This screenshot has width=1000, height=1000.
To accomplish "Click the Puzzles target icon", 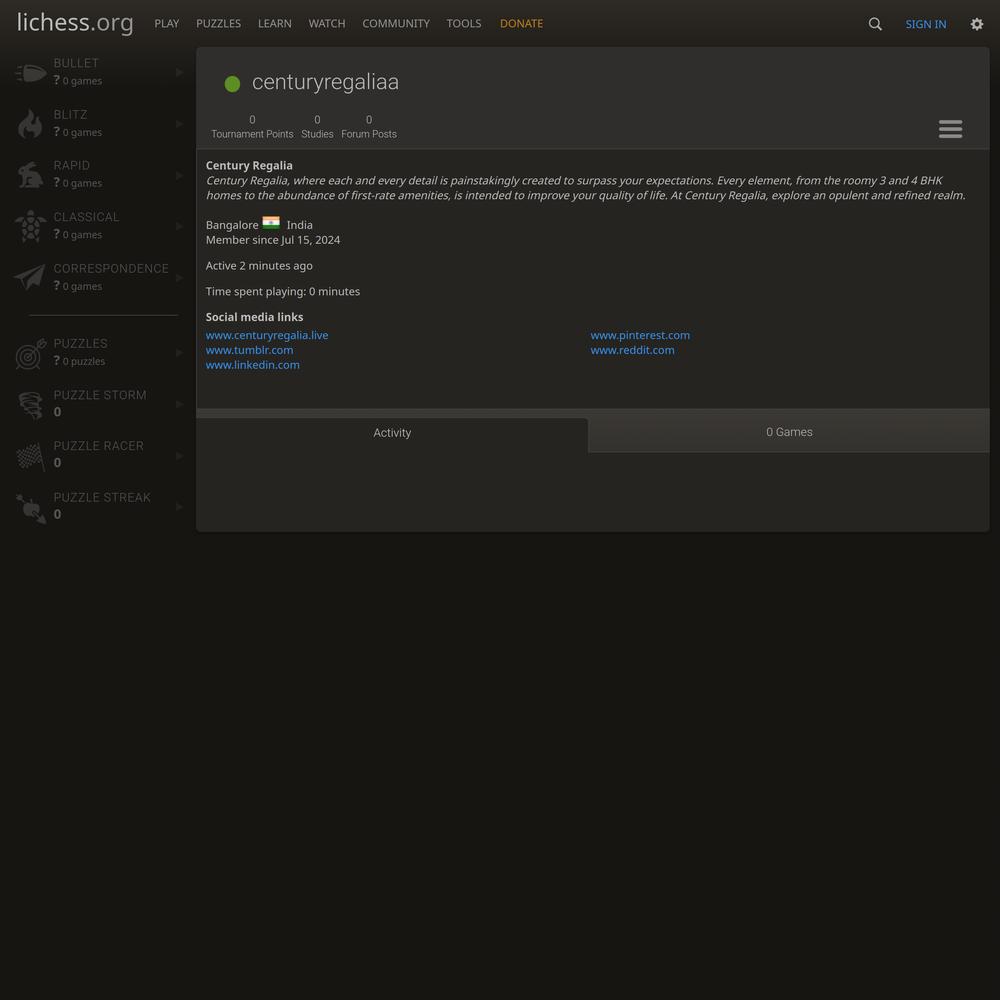I will coord(30,353).
